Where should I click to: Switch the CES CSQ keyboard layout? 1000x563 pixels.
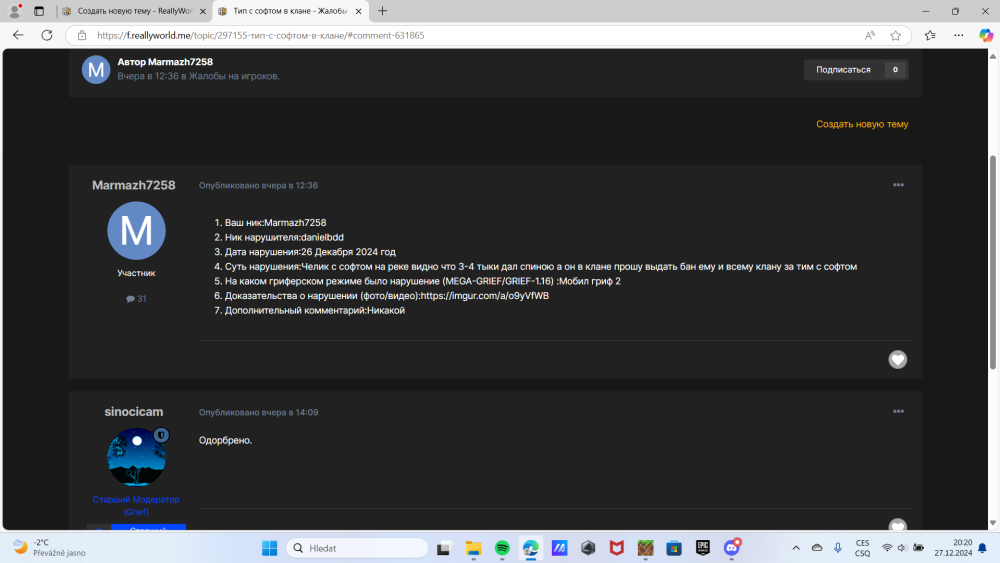point(862,548)
